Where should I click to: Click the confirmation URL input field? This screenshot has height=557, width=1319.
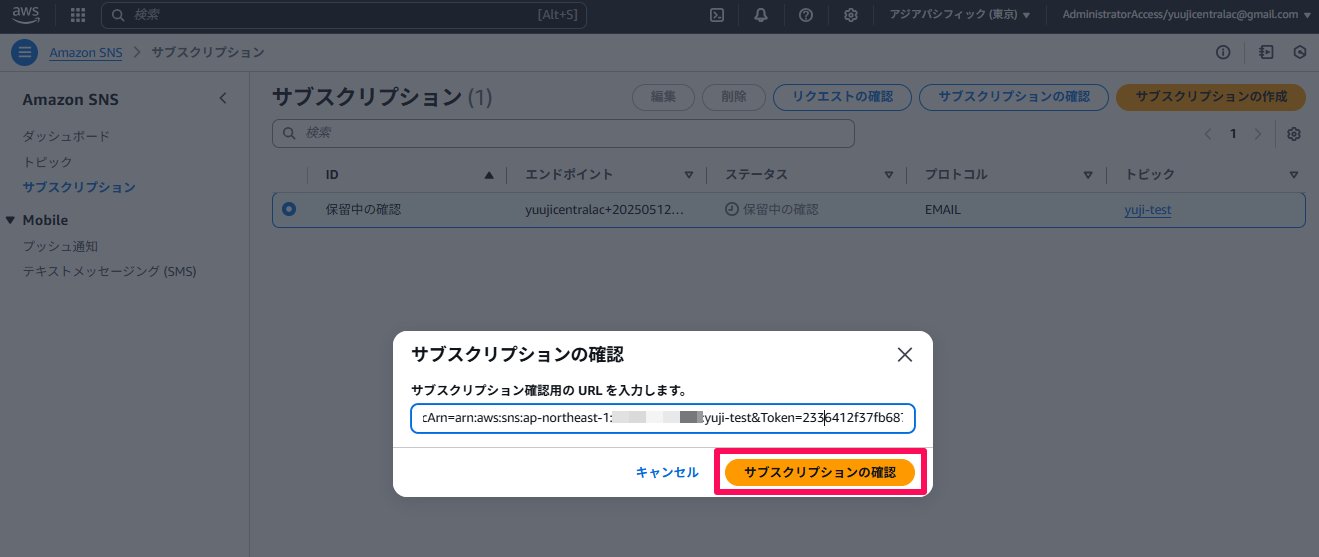pos(662,418)
